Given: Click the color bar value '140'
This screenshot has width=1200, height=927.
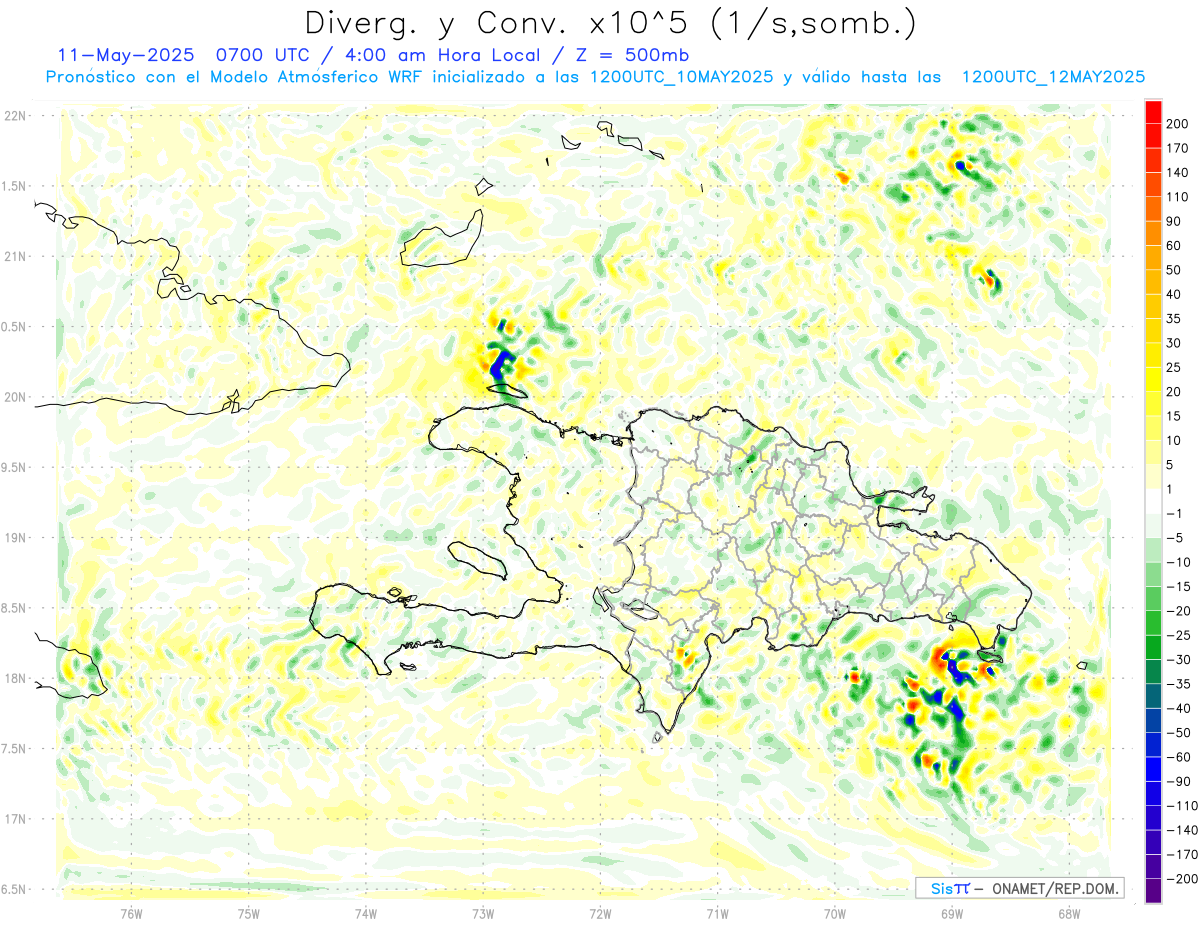Looking at the screenshot, I should click(1178, 172).
